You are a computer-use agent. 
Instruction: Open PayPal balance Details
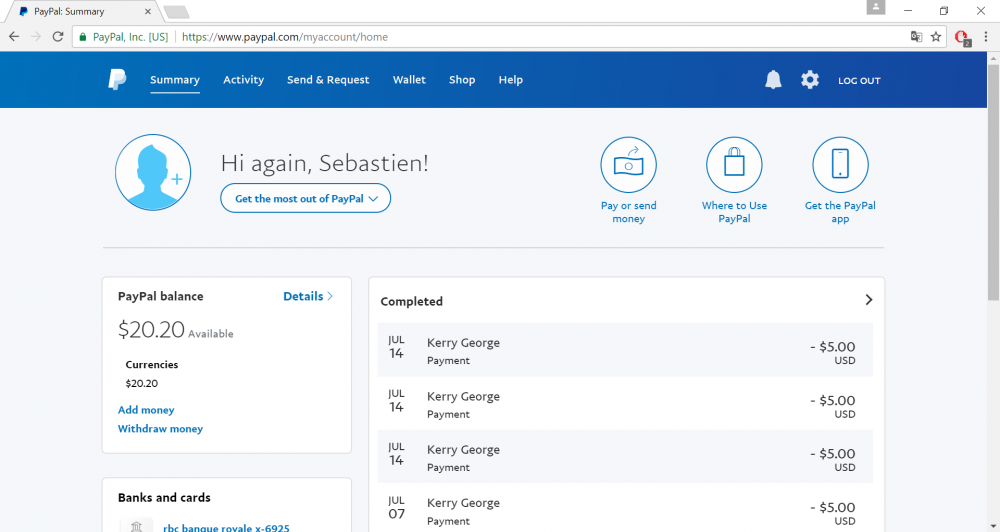click(307, 296)
